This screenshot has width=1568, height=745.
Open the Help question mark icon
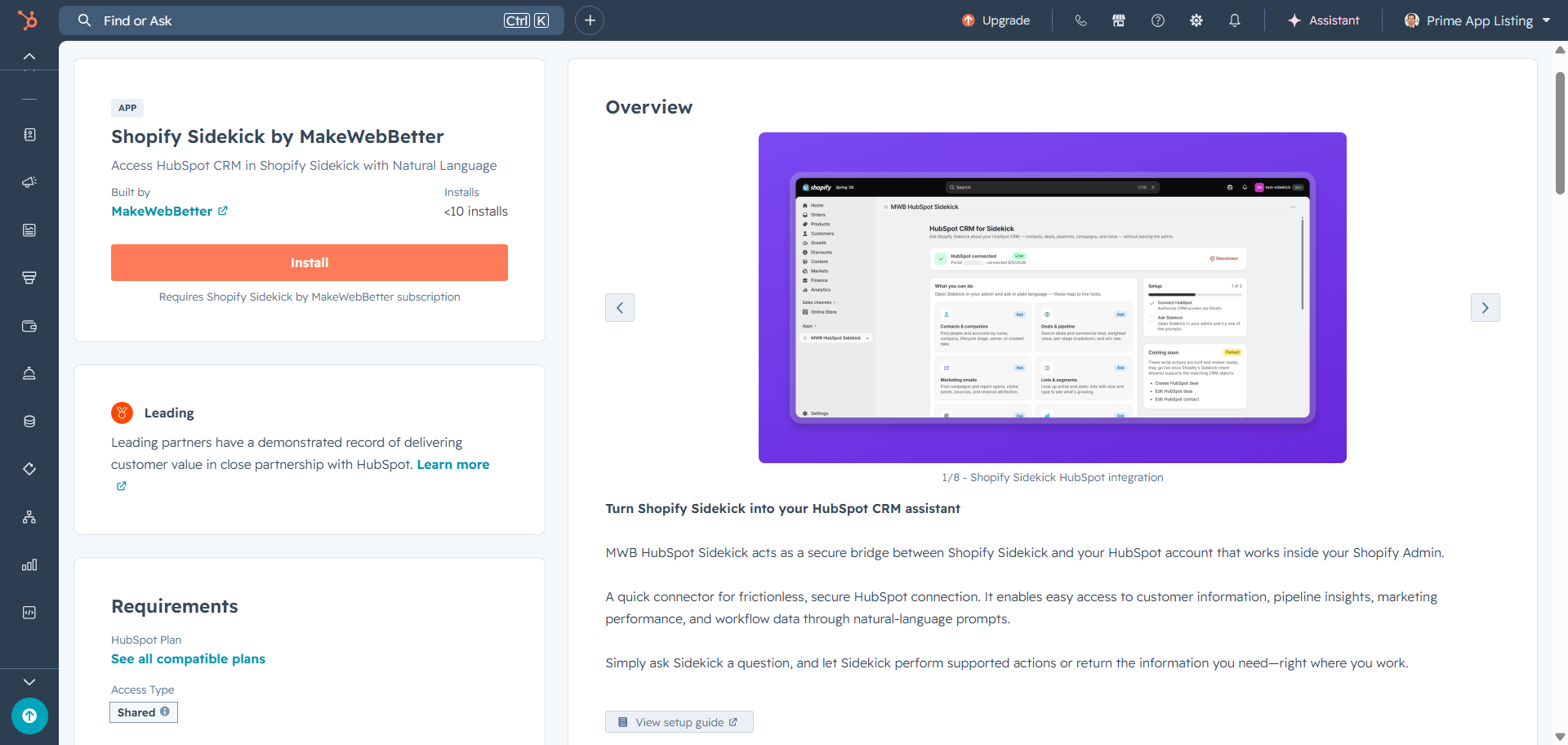tap(1158, 20)
